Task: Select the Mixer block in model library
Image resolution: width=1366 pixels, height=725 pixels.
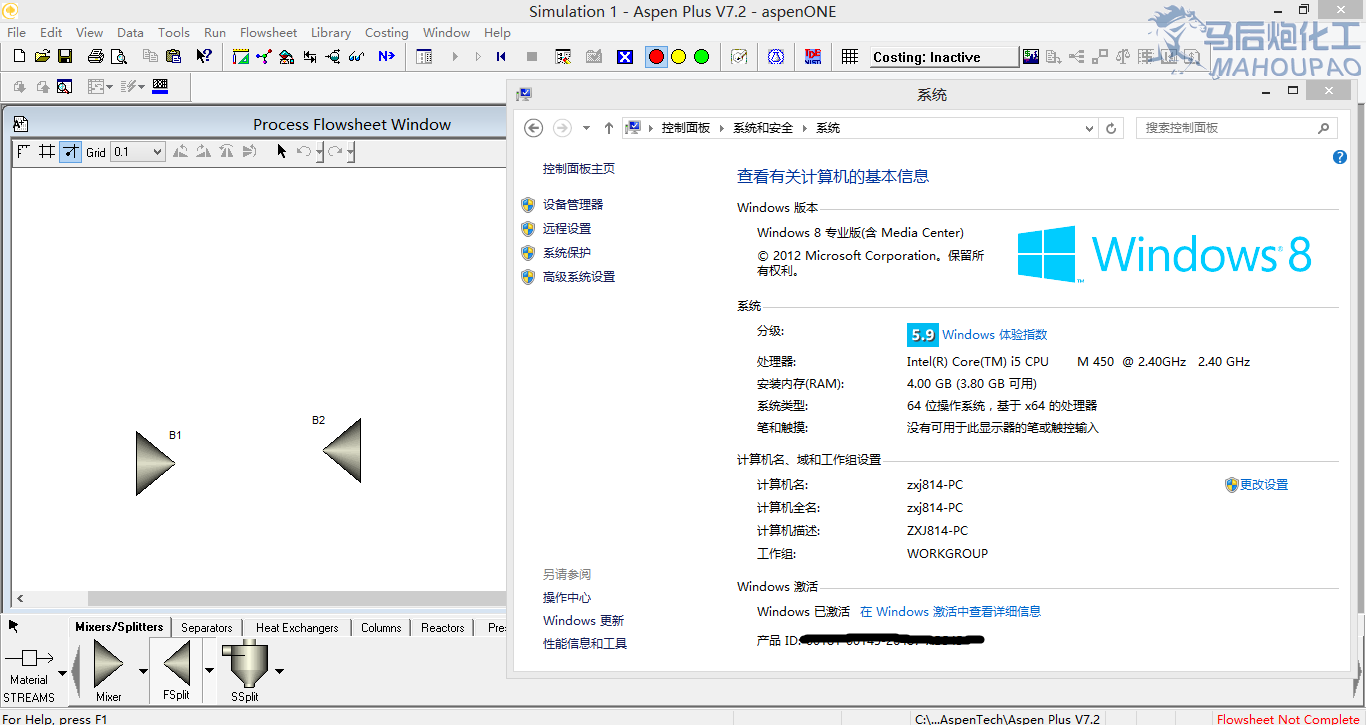Action: 107,660
